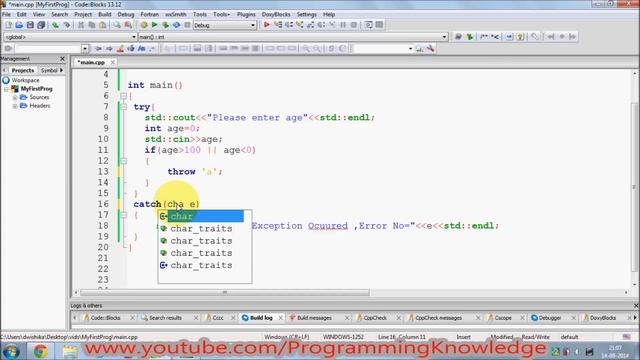Open the Build menu

[104, 14]
